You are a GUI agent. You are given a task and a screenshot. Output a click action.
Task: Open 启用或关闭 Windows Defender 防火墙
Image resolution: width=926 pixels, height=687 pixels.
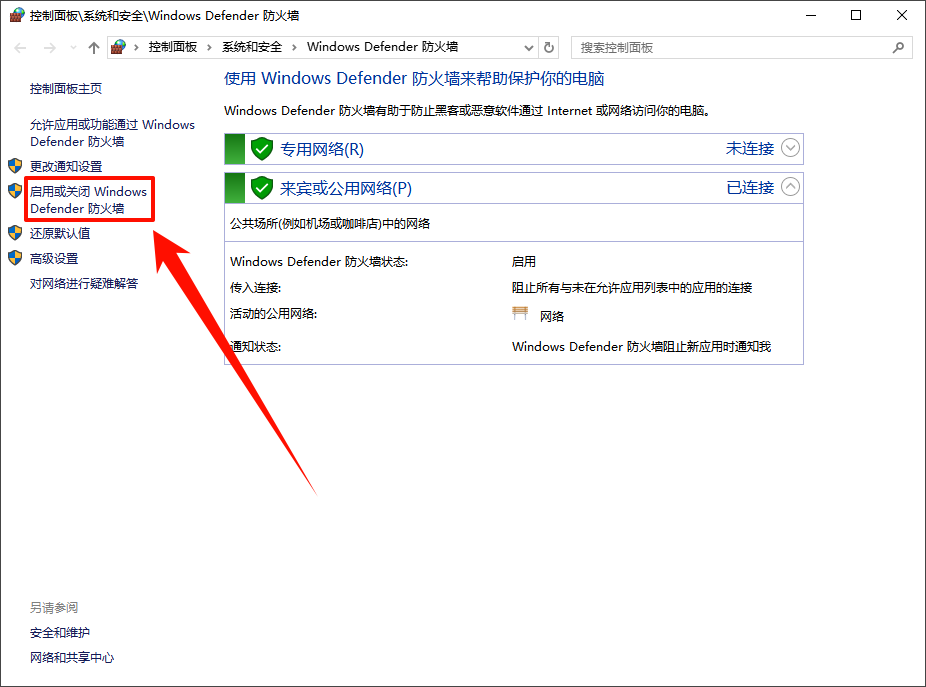89,200
